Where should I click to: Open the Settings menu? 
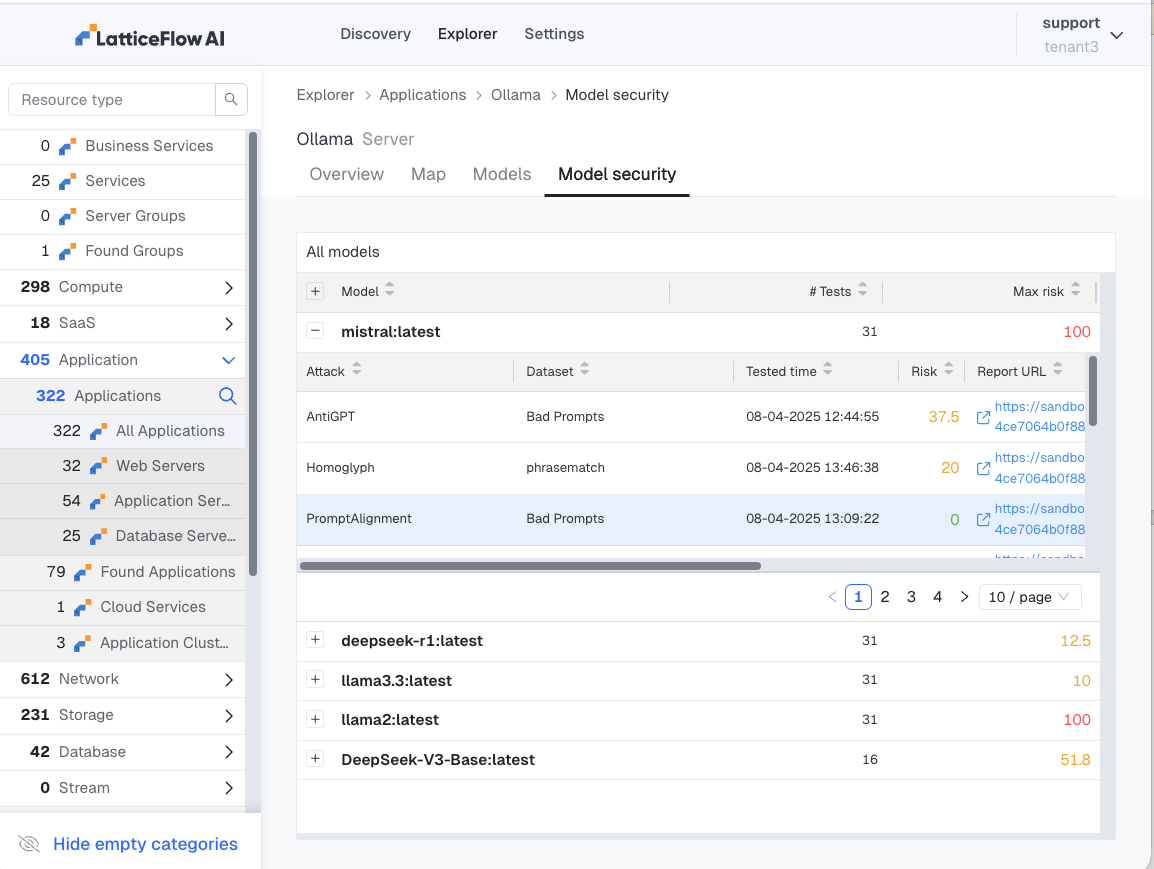coord(554,34)
